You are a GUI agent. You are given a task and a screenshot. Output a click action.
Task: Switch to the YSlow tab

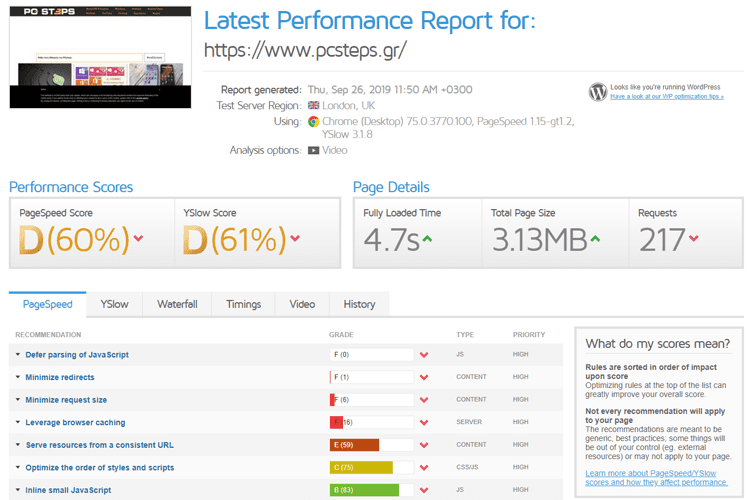114,304
